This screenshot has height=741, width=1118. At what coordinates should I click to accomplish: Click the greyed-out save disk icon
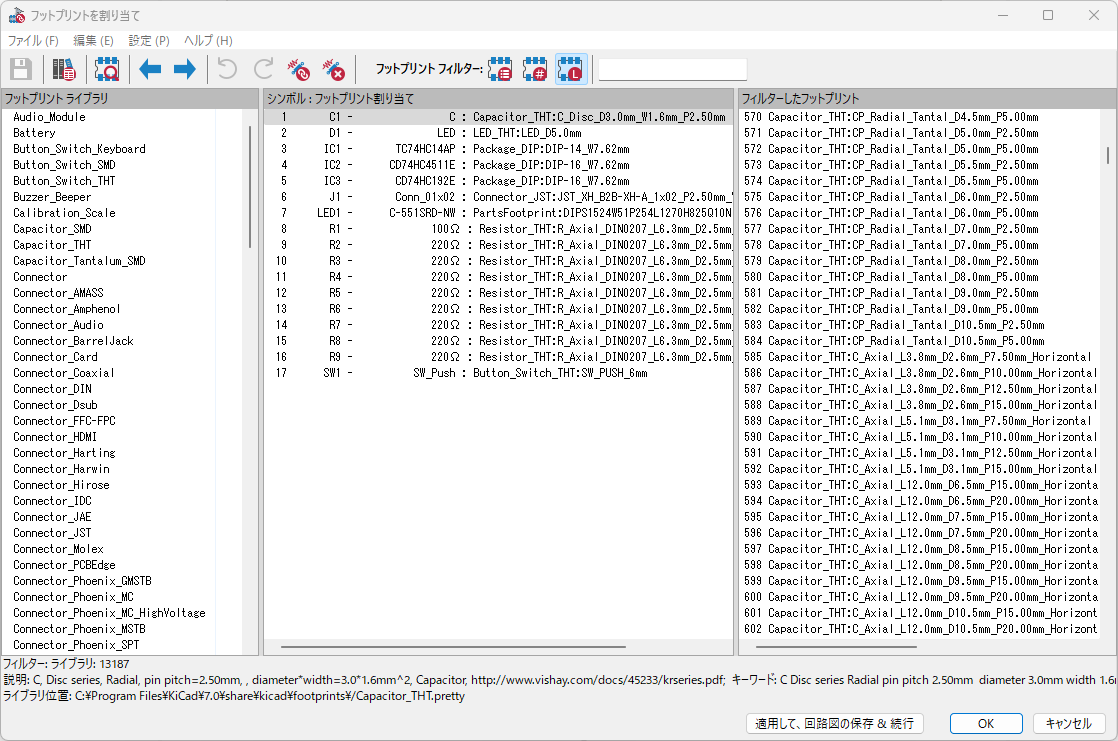coord(21,69)
